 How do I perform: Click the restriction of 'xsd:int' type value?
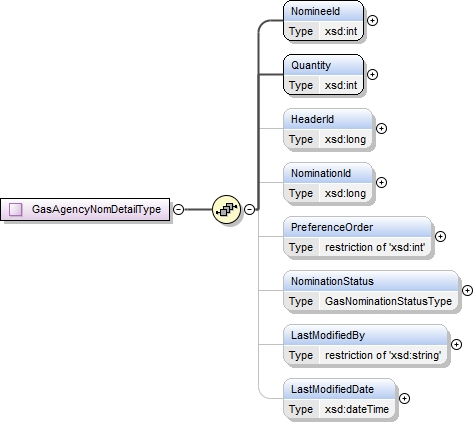pyautogui.click(x=375, y=247)
